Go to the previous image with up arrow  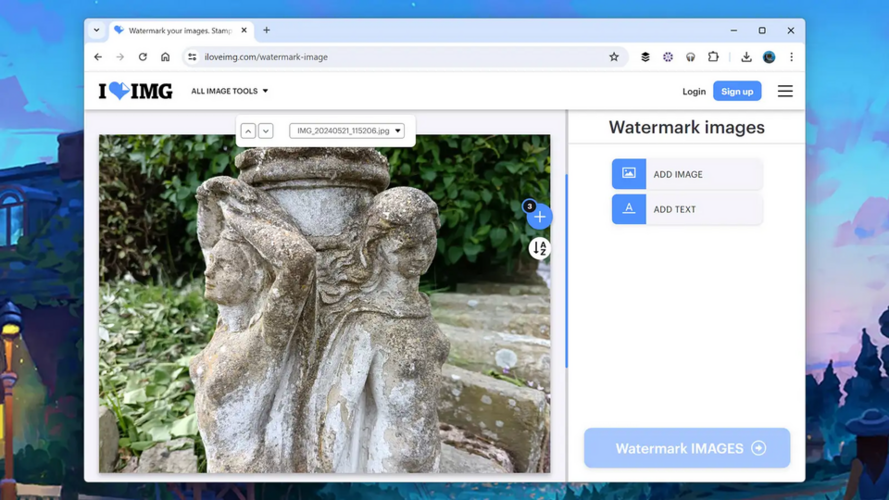click(248, 131)
